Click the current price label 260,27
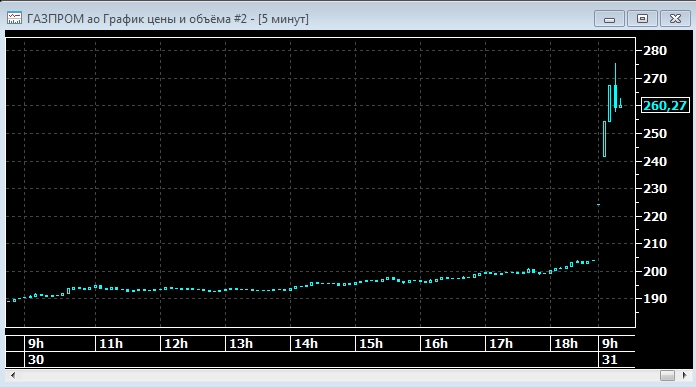The image size is (696, 387). (x=665, y=106)
